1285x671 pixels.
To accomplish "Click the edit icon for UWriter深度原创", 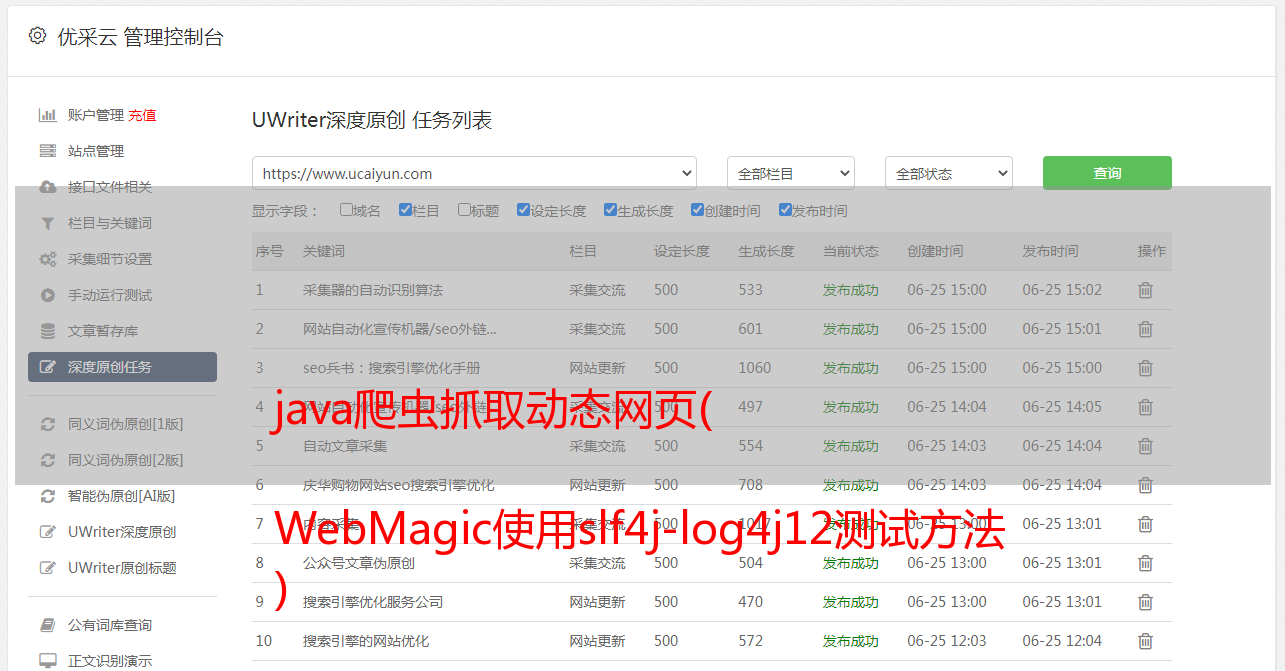I will click(x=47, y=532).
